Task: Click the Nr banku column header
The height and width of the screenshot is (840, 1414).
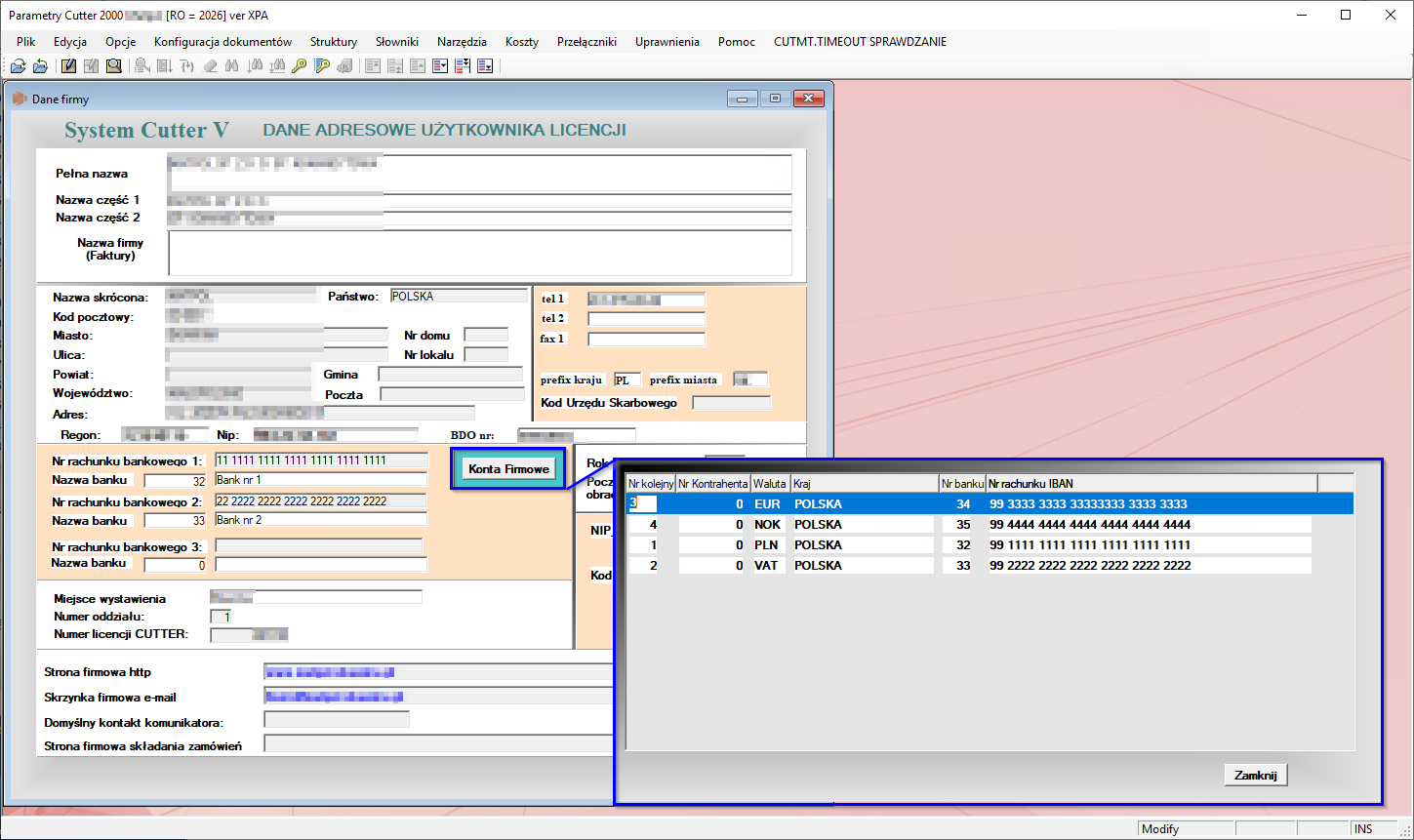Action: [x=962, y=483]
